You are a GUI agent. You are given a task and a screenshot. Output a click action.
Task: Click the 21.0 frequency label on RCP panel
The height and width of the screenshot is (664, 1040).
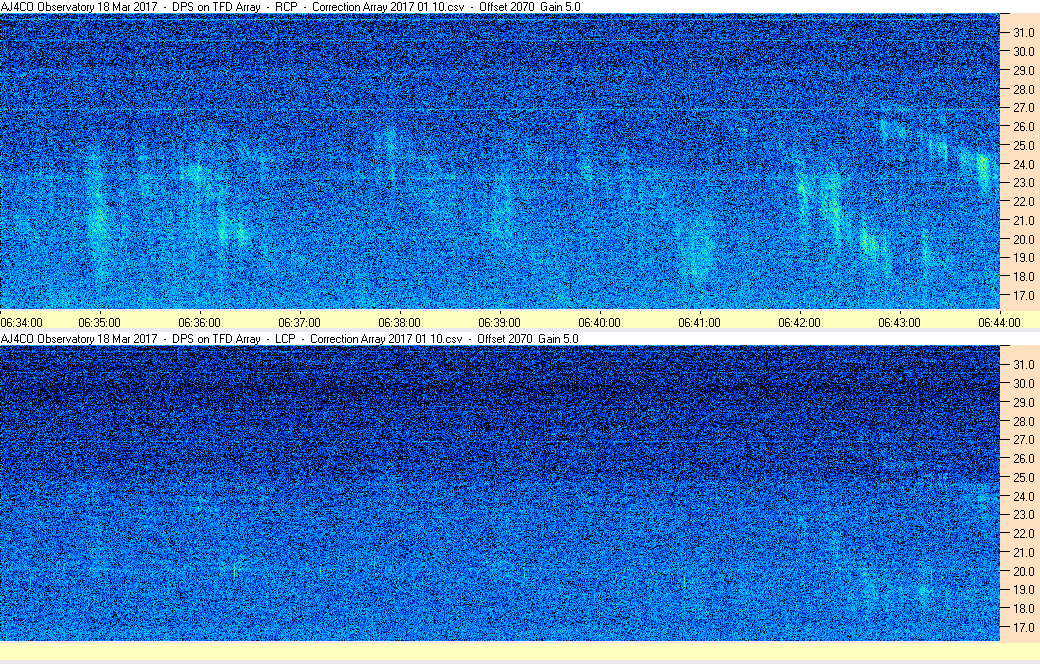[x=1023, y=220]
